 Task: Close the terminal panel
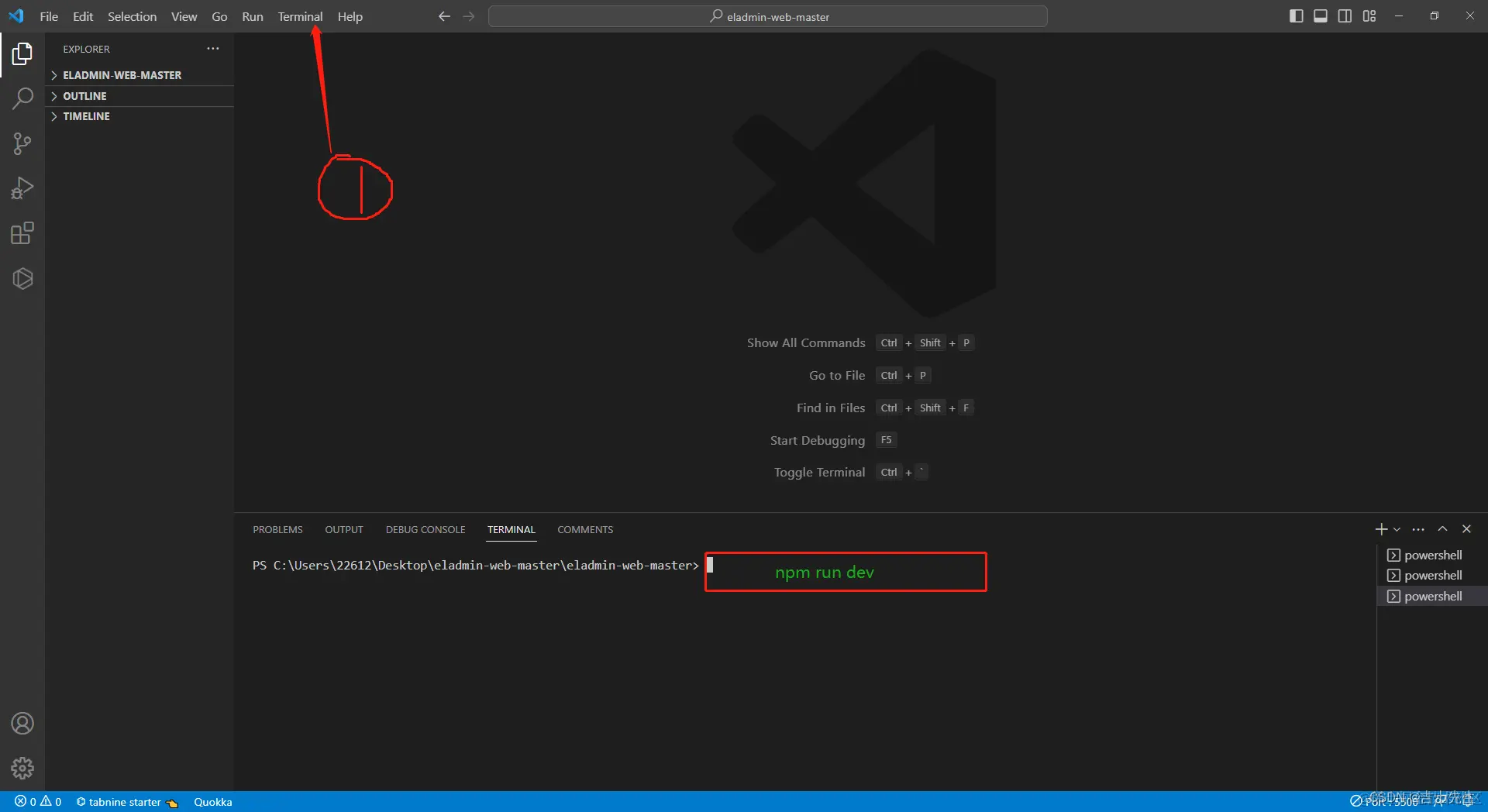1466,529
